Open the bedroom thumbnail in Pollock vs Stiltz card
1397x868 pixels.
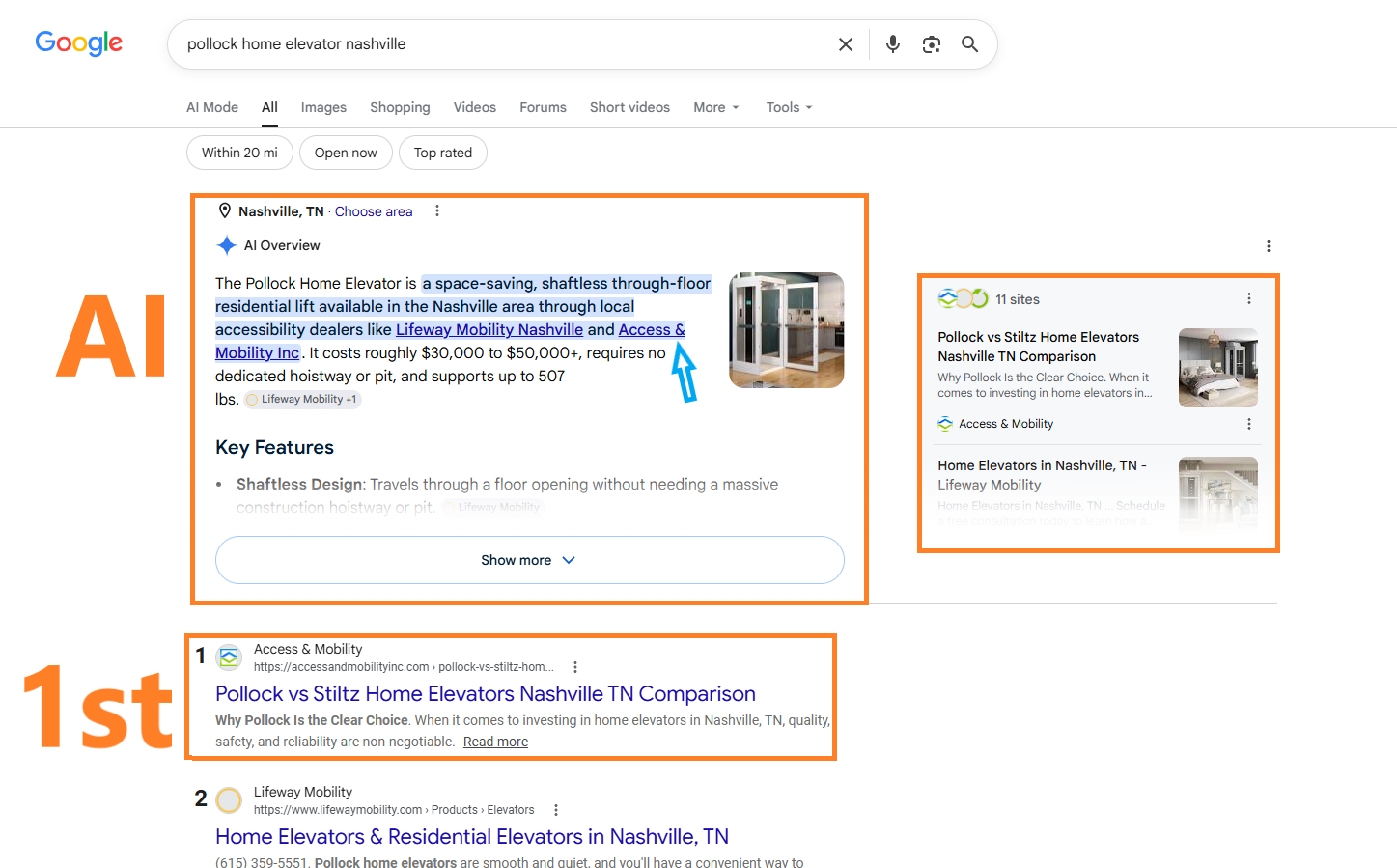[x=1218, y=368]
